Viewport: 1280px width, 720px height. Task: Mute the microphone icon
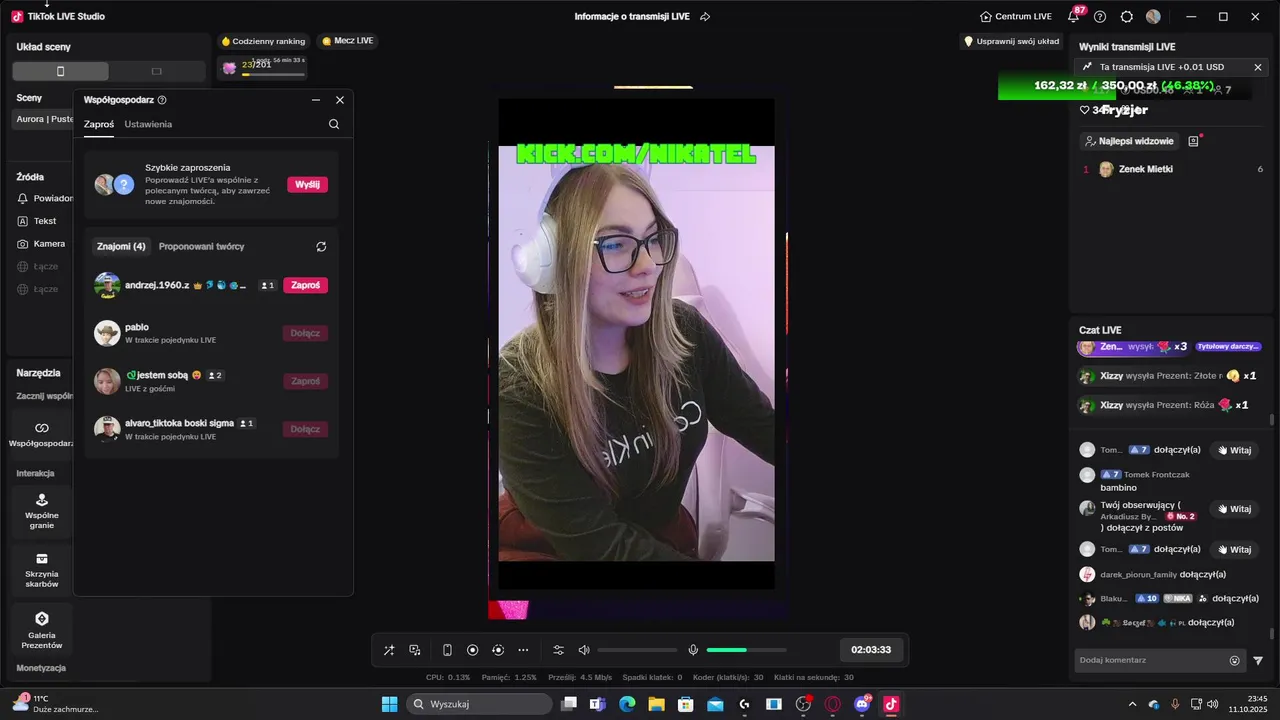tap(693, 650)
